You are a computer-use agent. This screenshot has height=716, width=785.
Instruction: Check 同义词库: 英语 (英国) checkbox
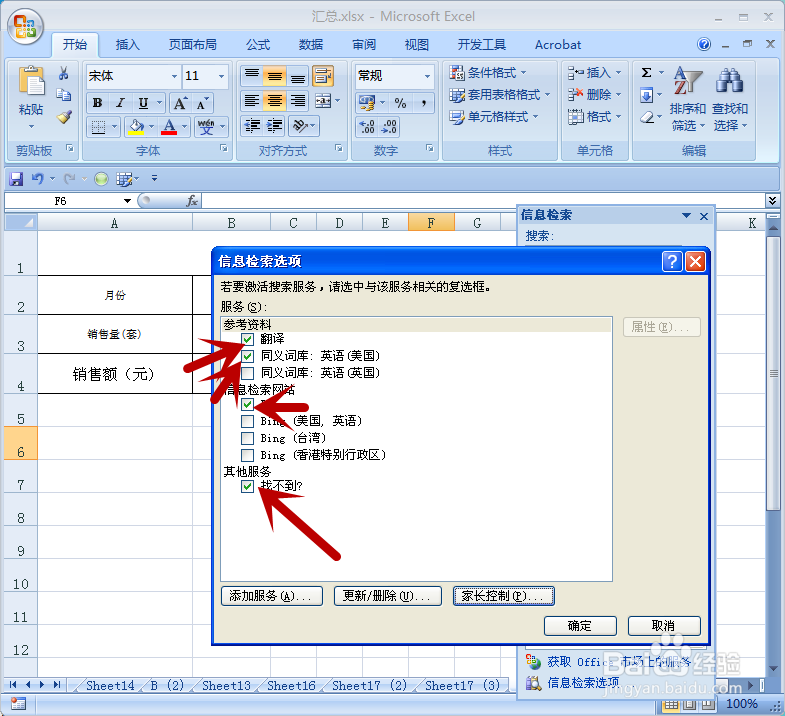click(x=247, y=373)
